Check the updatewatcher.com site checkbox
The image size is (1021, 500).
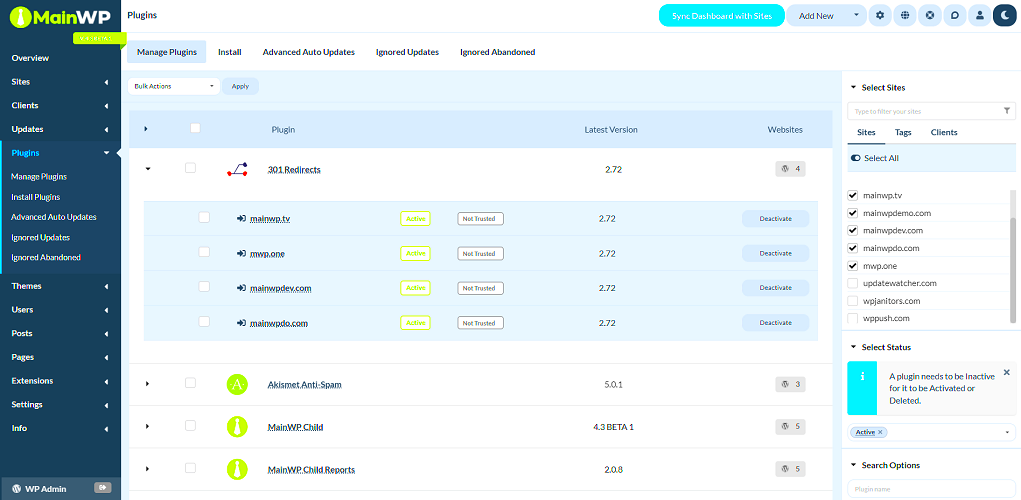852,283
